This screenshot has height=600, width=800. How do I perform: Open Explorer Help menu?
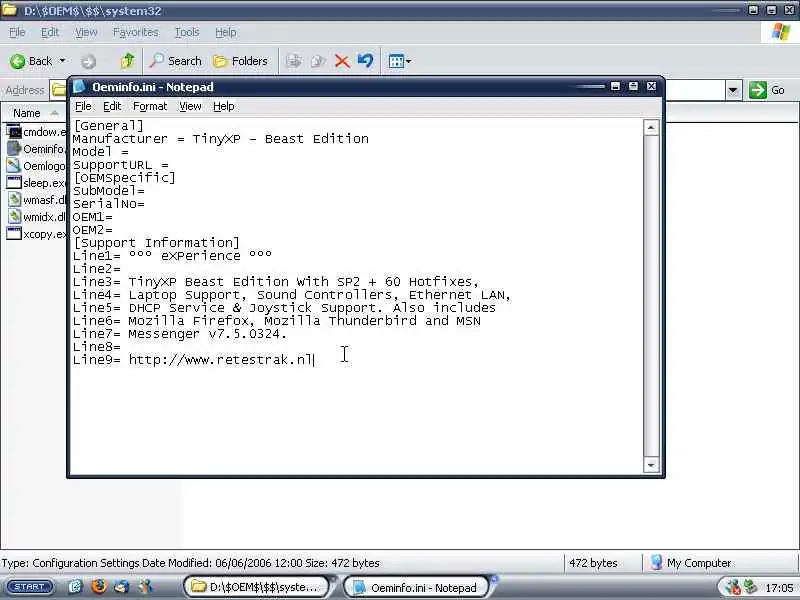[225, 32]
